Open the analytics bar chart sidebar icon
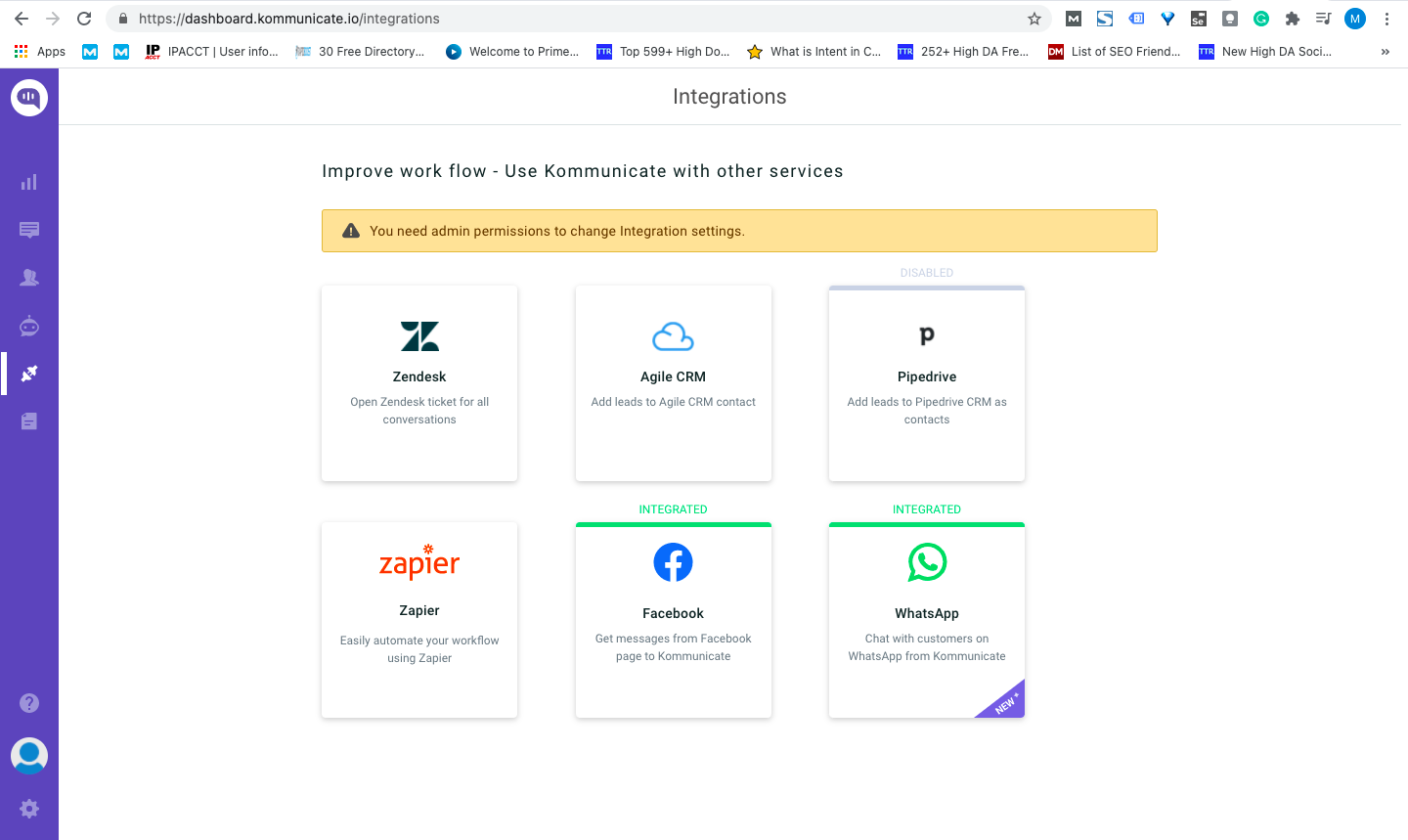The width and height of the screenshot is (1408, 840). tap(29, 182)
